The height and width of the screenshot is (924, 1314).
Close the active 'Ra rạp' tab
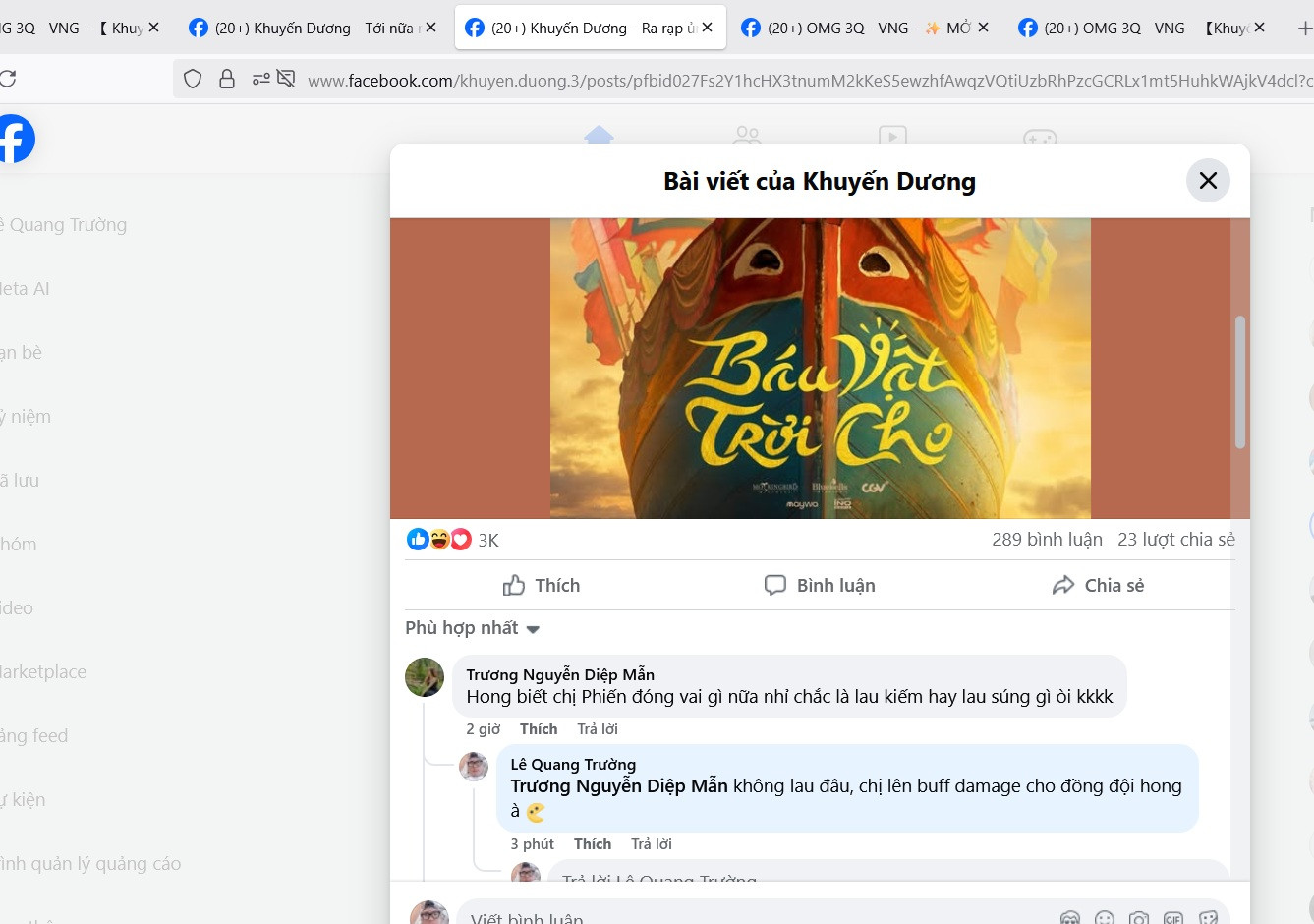pos(707,28)
